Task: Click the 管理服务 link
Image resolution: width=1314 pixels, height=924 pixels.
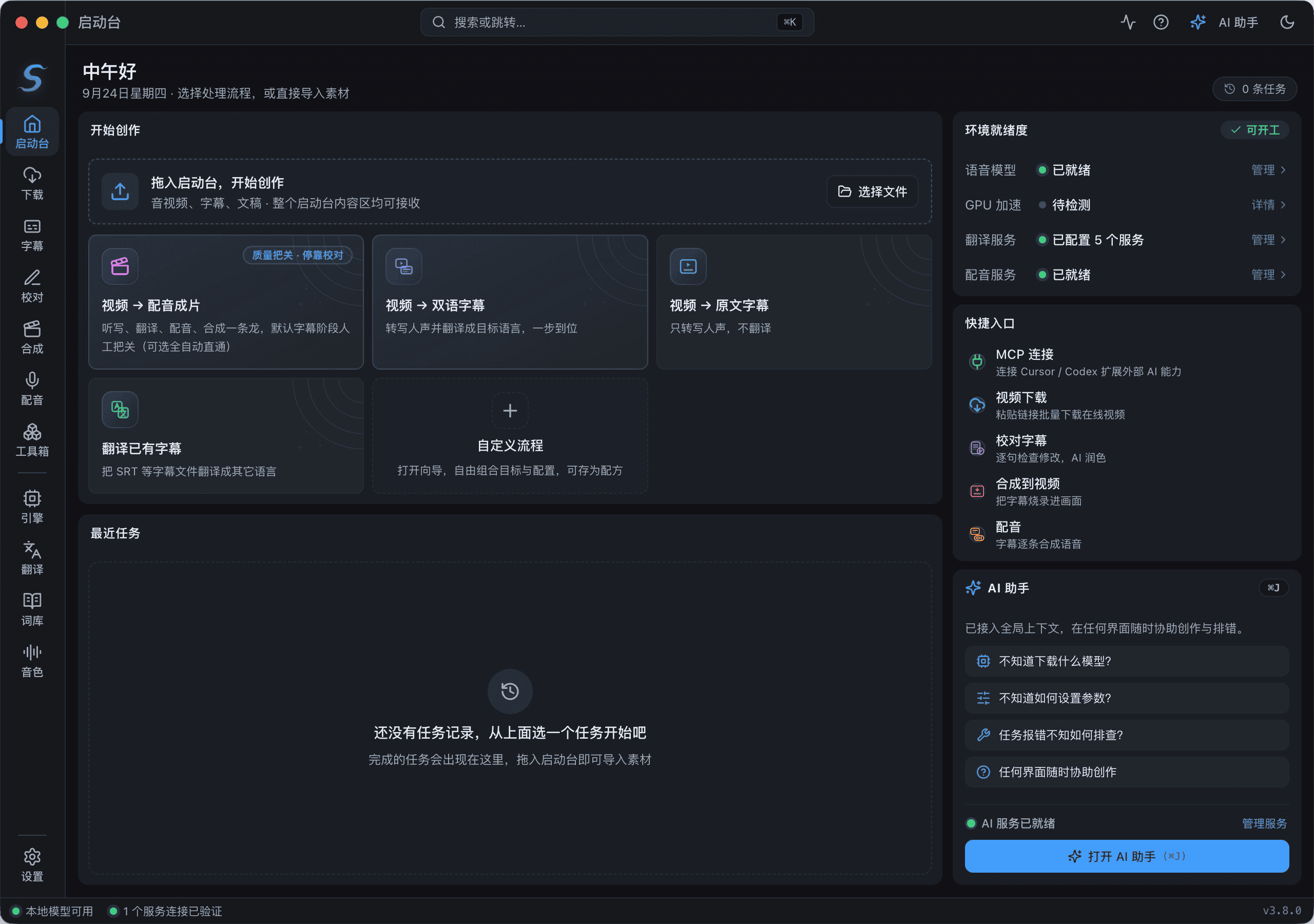Action: point(1264,823)
